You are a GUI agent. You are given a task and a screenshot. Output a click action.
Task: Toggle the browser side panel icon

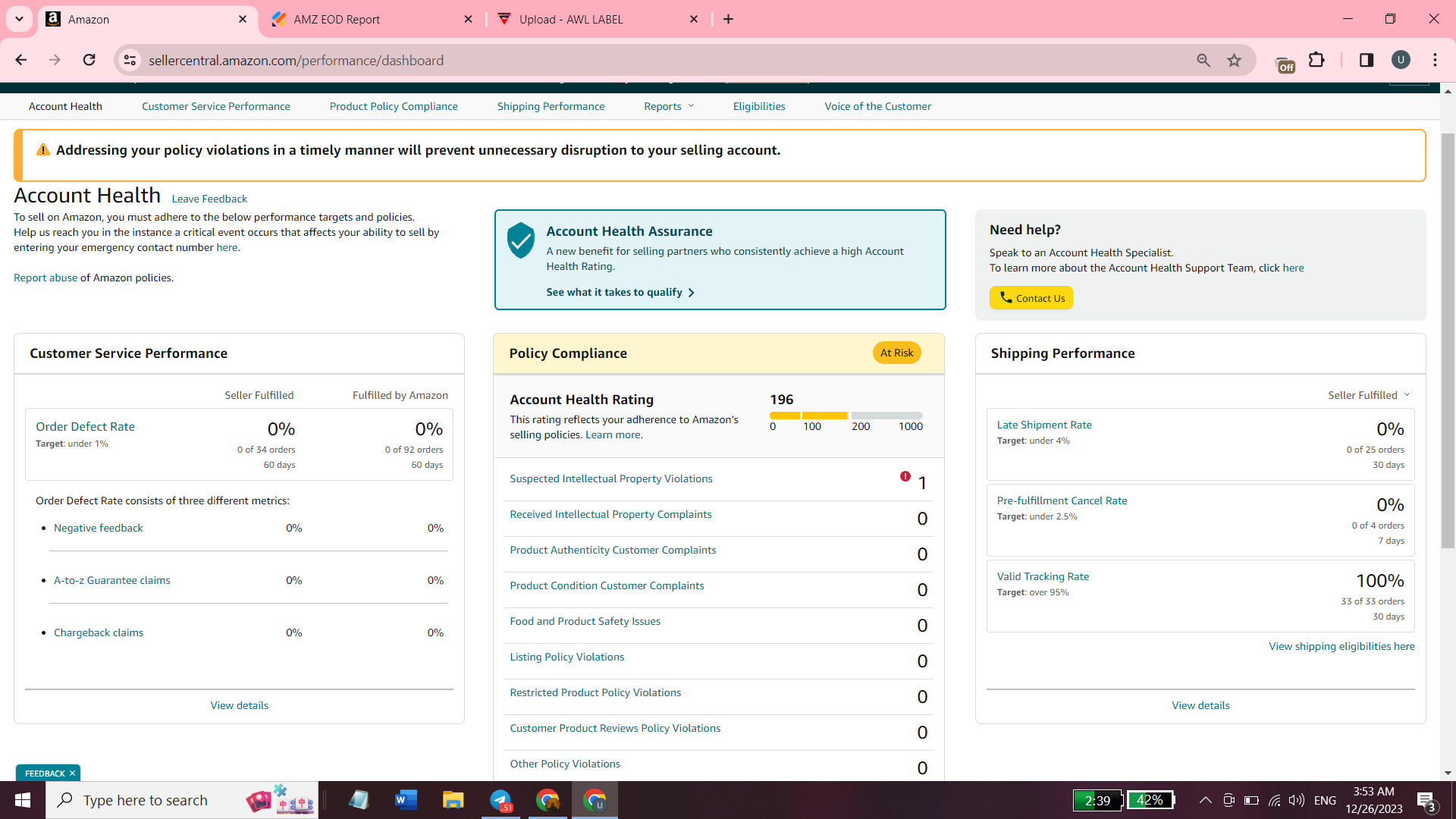click(x=1367, y=60)
